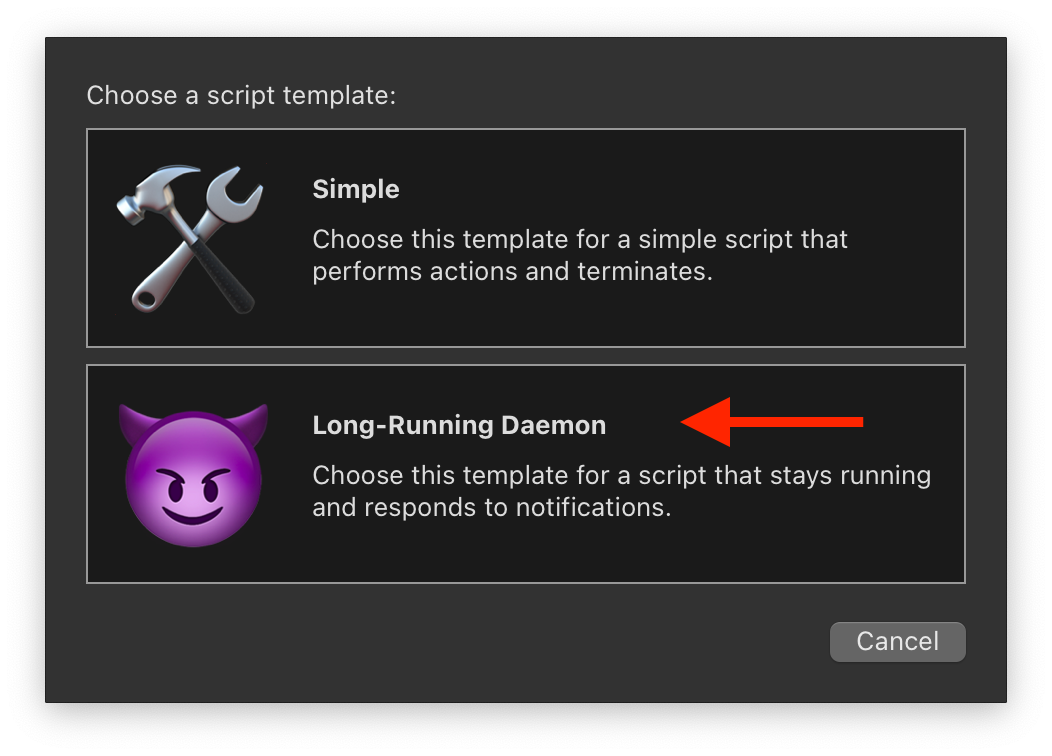Viewport: 1052px width, 756px height.
Task: Click 'performs actions and terminates' text line
Action: tap(512, 272)
